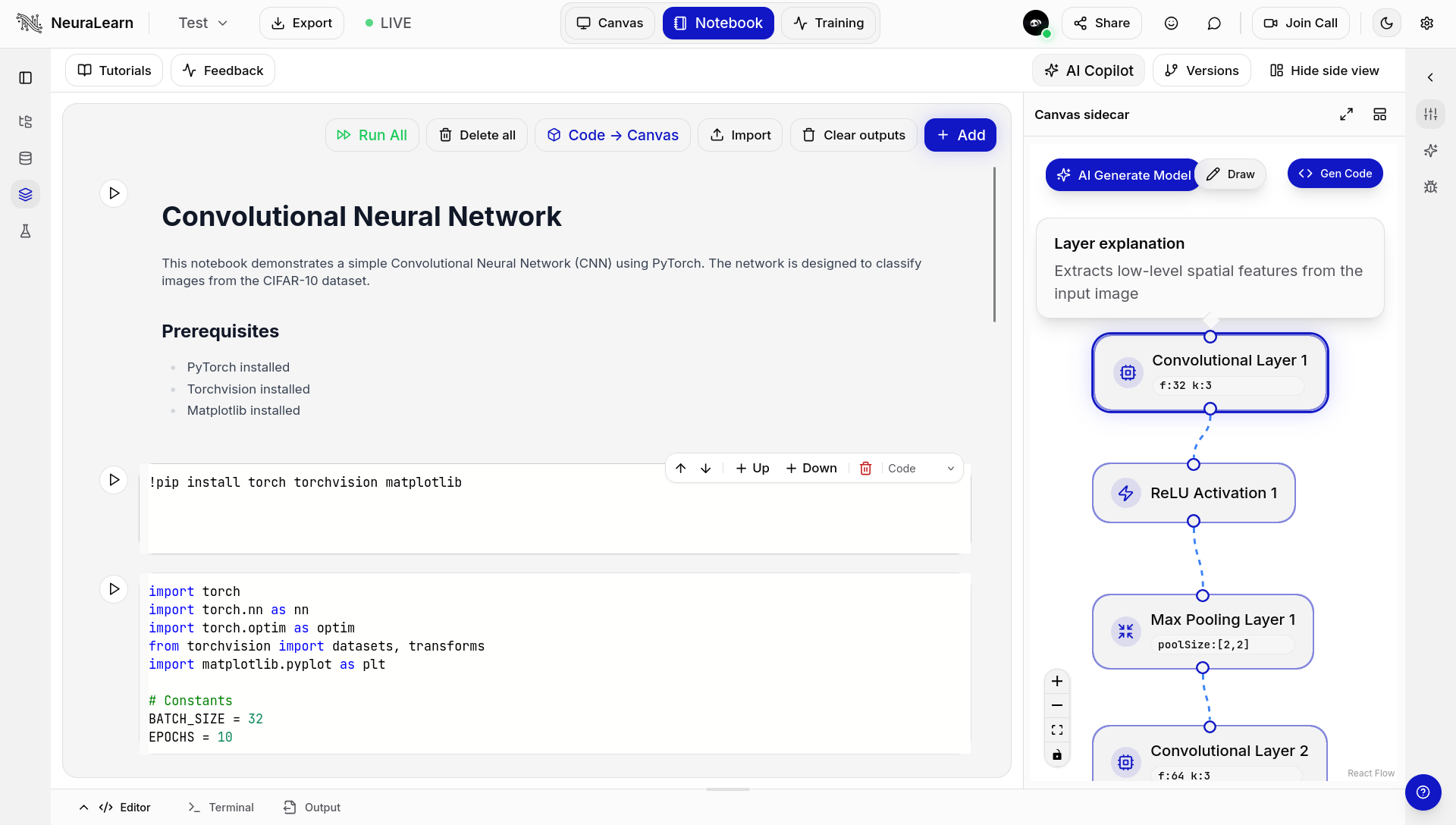Click the flask experiments icon
The width and height of the screenshot is (1456, 825).
(26, 231)
